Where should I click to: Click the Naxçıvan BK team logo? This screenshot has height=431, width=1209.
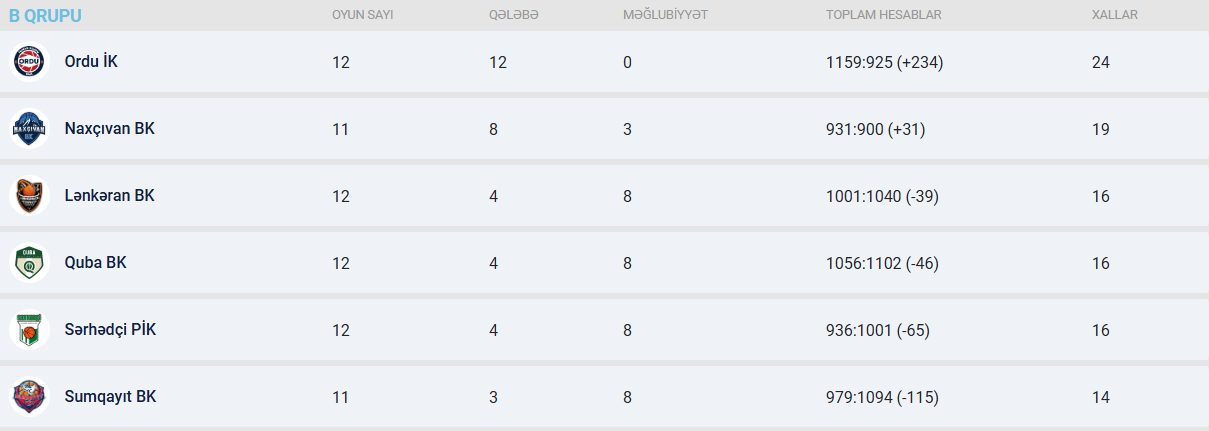point(29,129)
